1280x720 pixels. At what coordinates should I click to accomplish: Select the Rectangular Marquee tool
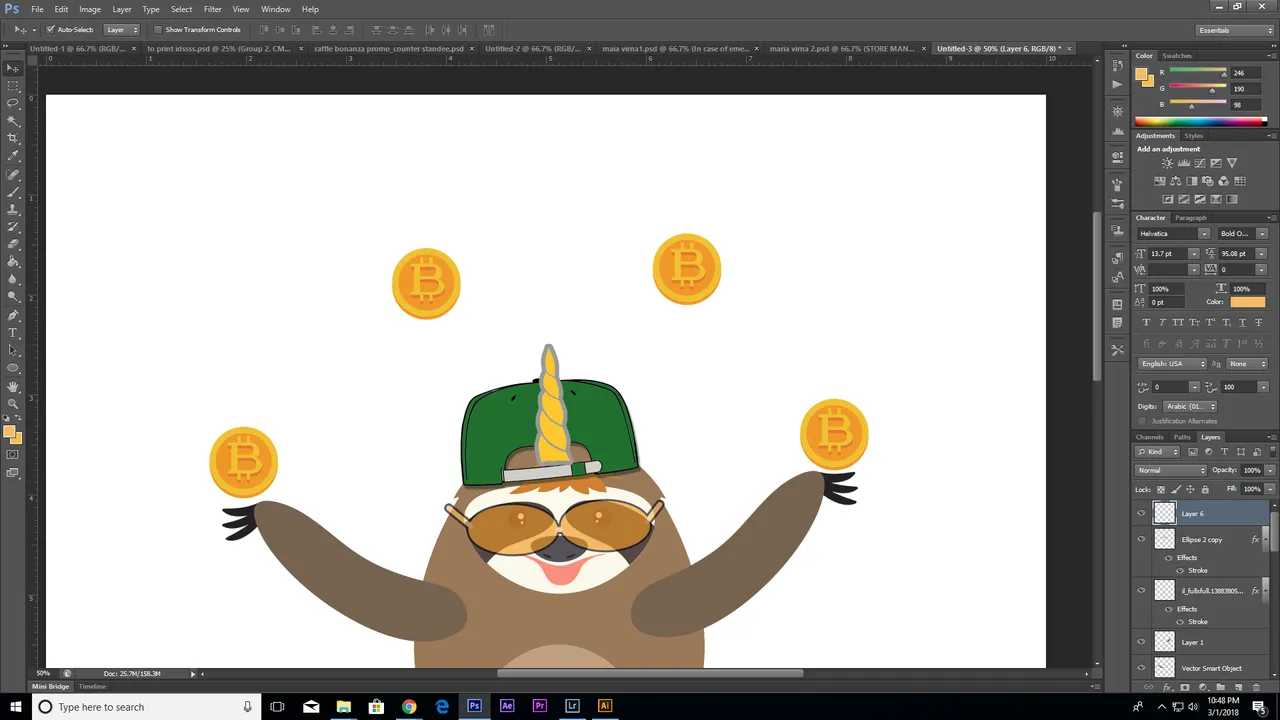(x=13, y=85)
